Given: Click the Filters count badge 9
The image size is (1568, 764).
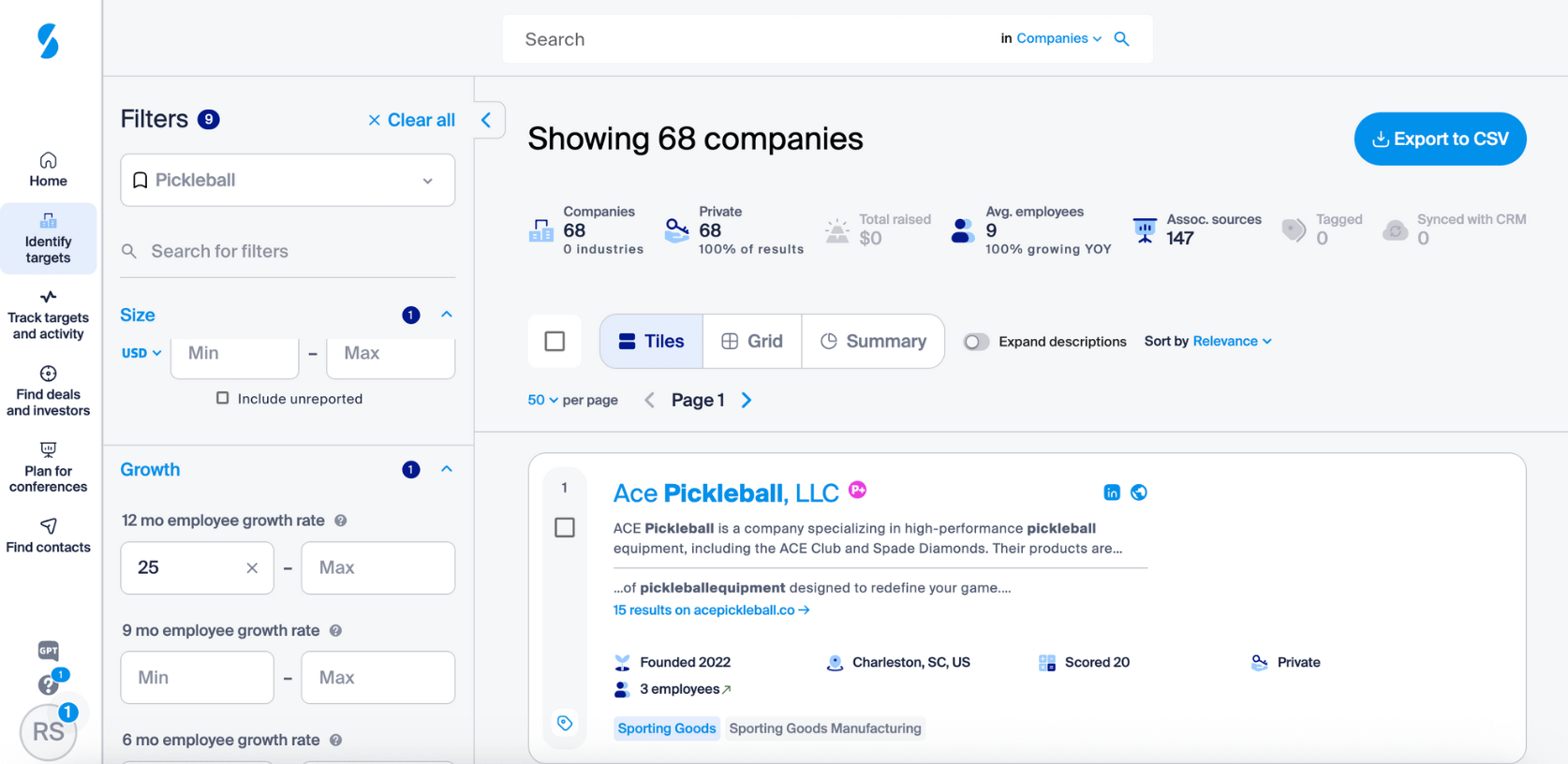Looking at the screenshot, I should [209, 119].
